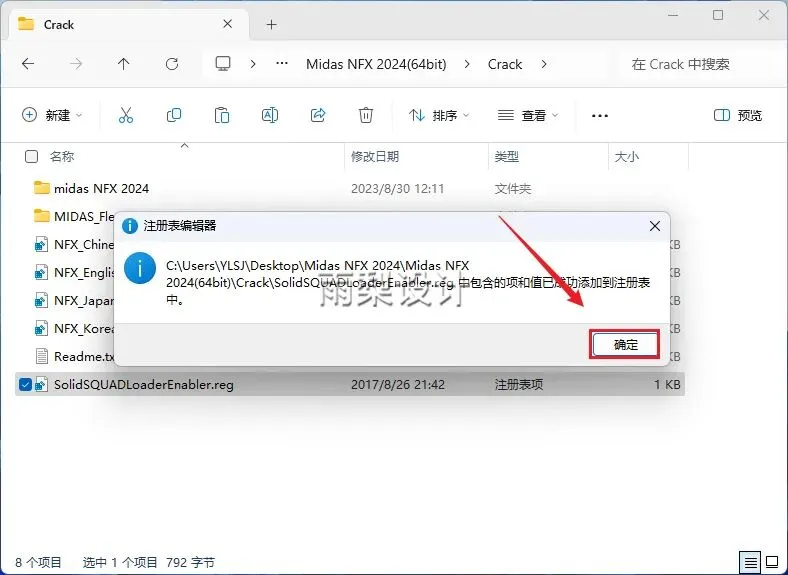Sort by the 类型 column header
The width and height of the screenshot is (788, 575).
click(507, 156)
